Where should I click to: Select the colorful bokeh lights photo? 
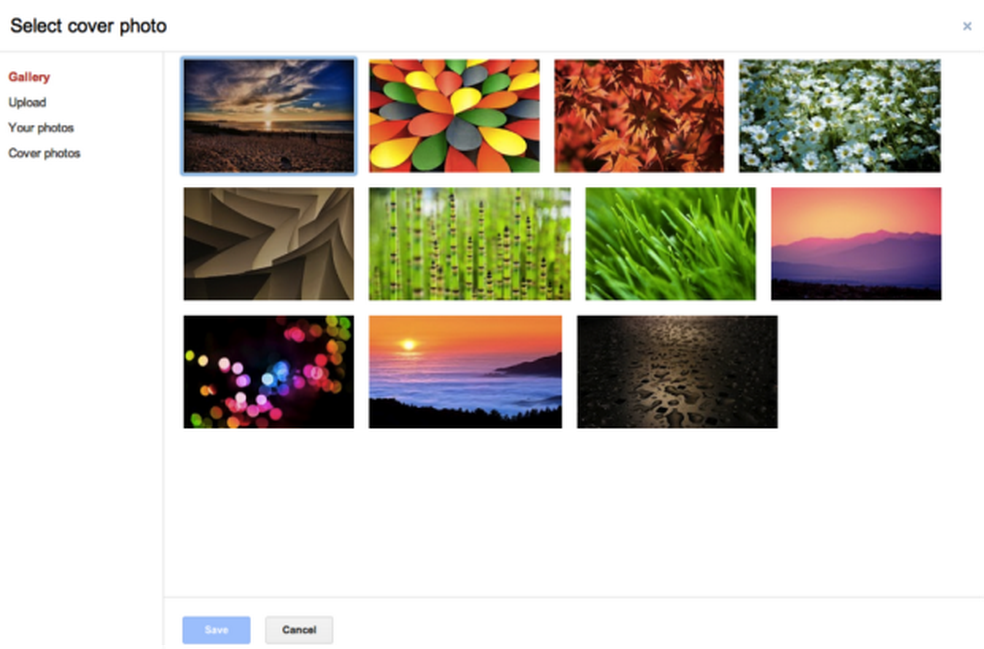(x=269, y=372)
